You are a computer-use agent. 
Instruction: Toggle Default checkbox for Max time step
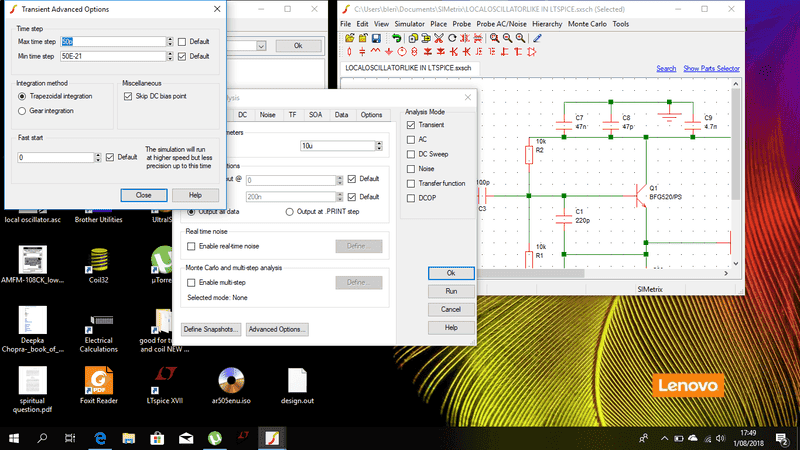182,42
